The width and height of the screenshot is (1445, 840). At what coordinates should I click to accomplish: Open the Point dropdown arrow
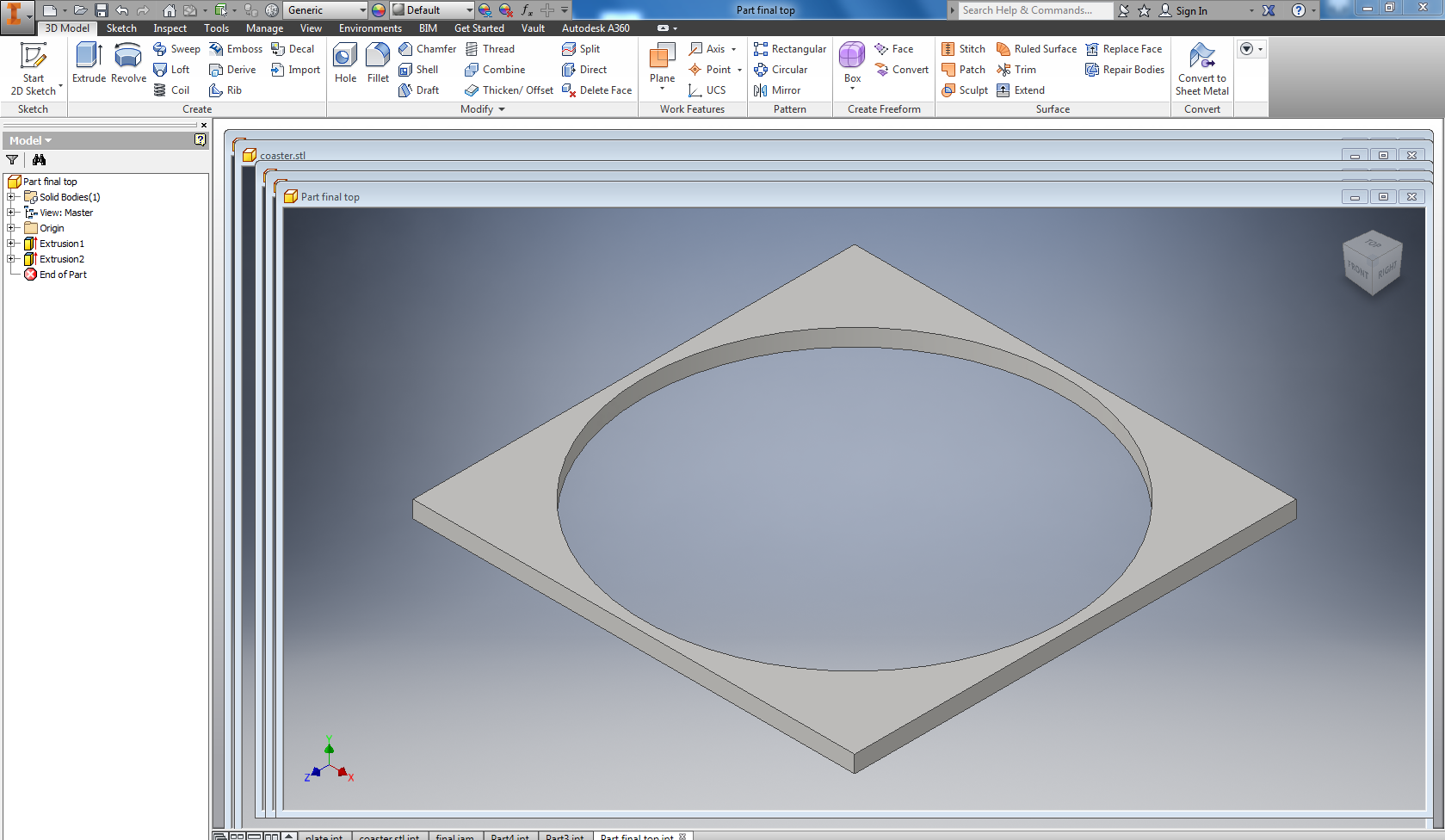click(739, 70)
